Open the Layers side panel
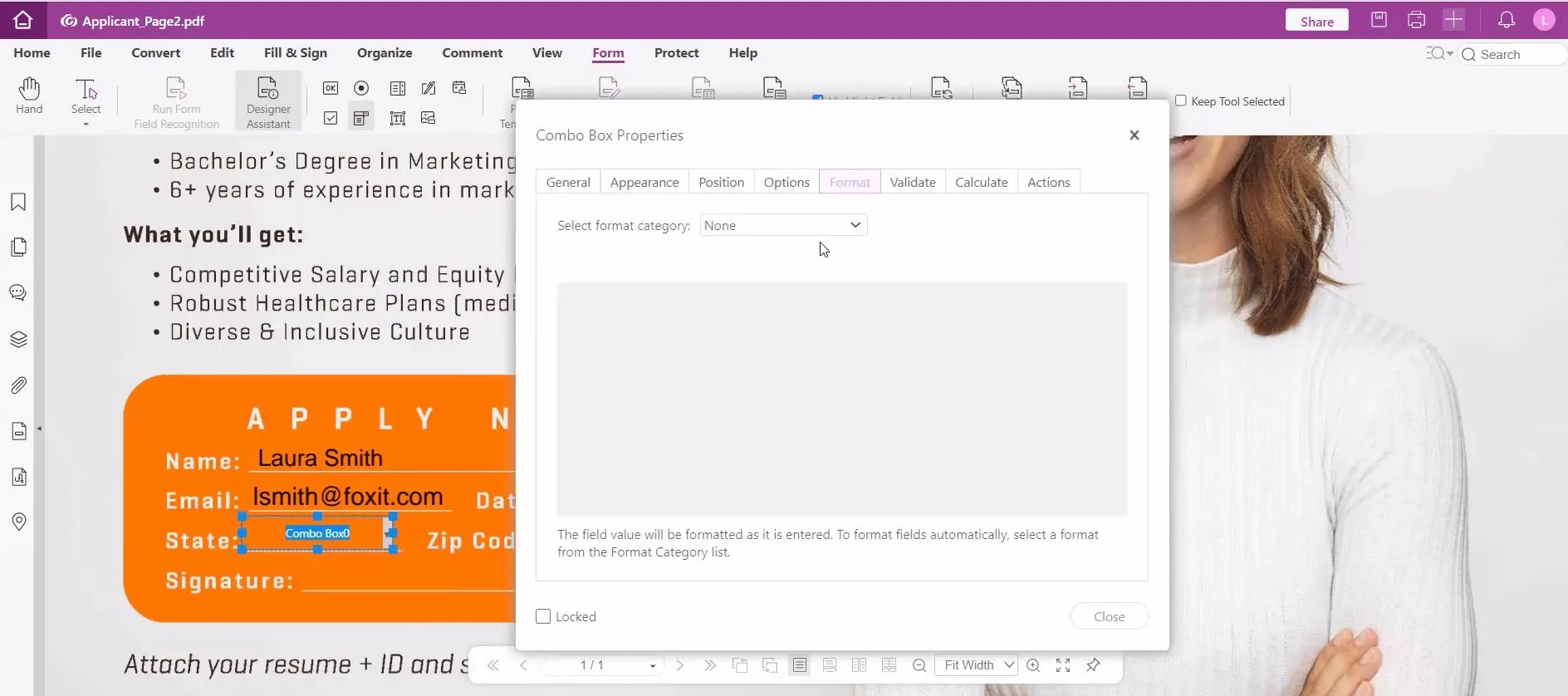The width and height of the screenshot is (1568, 696). [18, 339]
